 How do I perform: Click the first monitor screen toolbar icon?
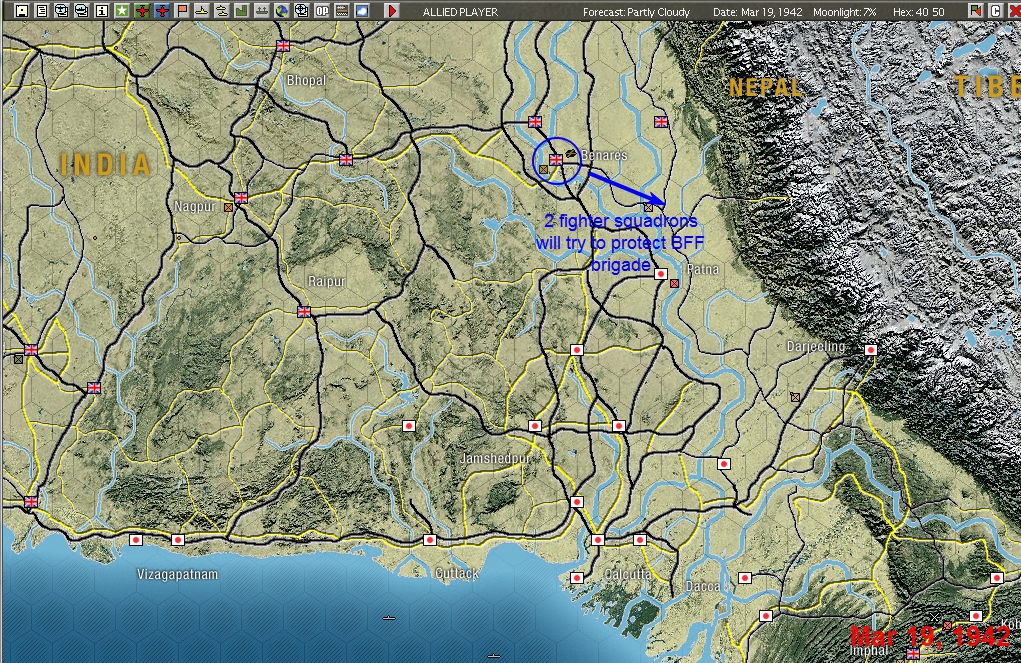coord(62,10)
